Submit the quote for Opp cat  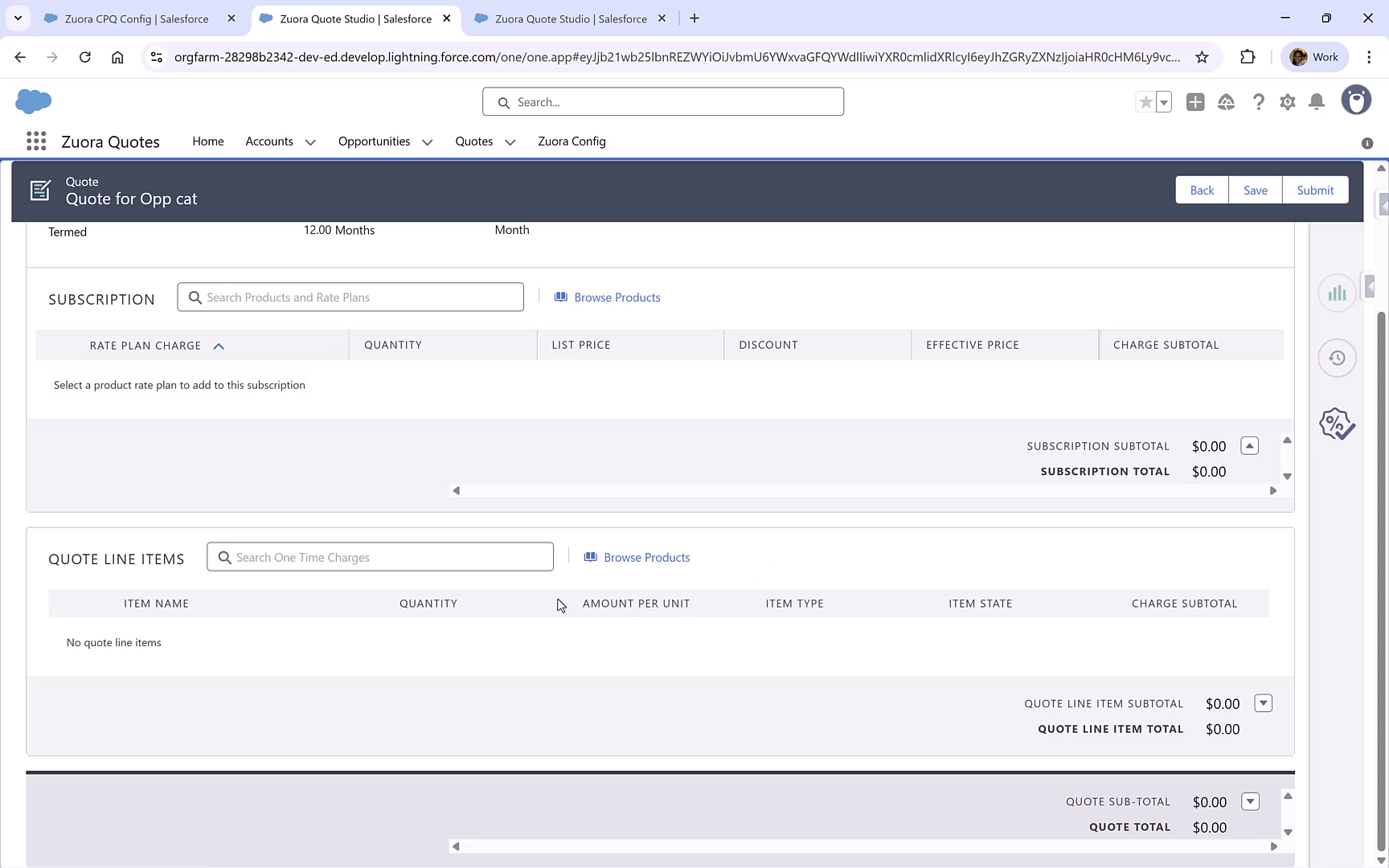coord(1316,190)
